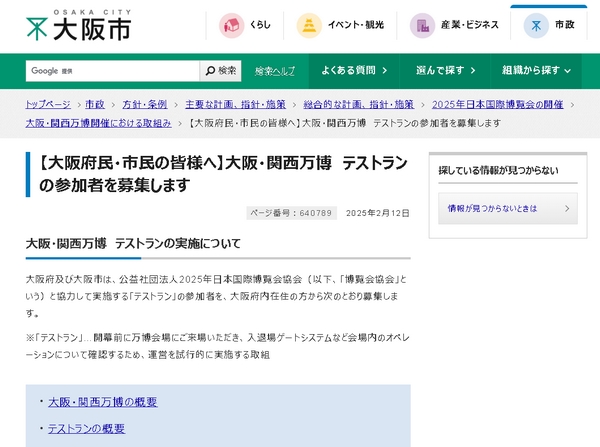Click ページ番号：640789 label

[291, 213]
